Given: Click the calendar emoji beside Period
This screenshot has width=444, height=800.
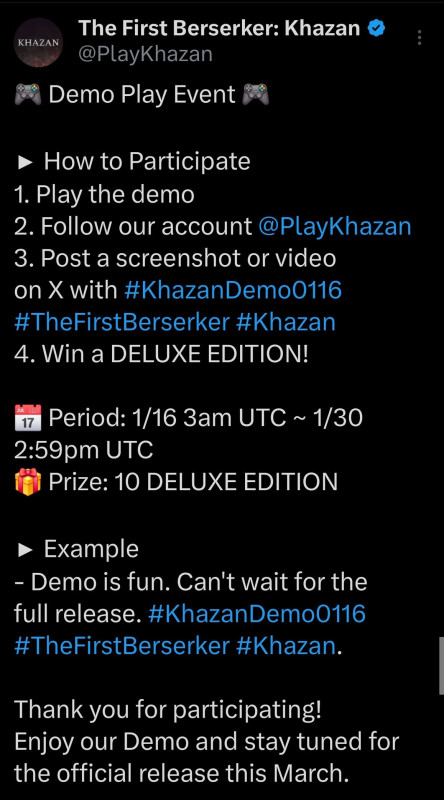Looking at the screenshot, I should (28, 417).
